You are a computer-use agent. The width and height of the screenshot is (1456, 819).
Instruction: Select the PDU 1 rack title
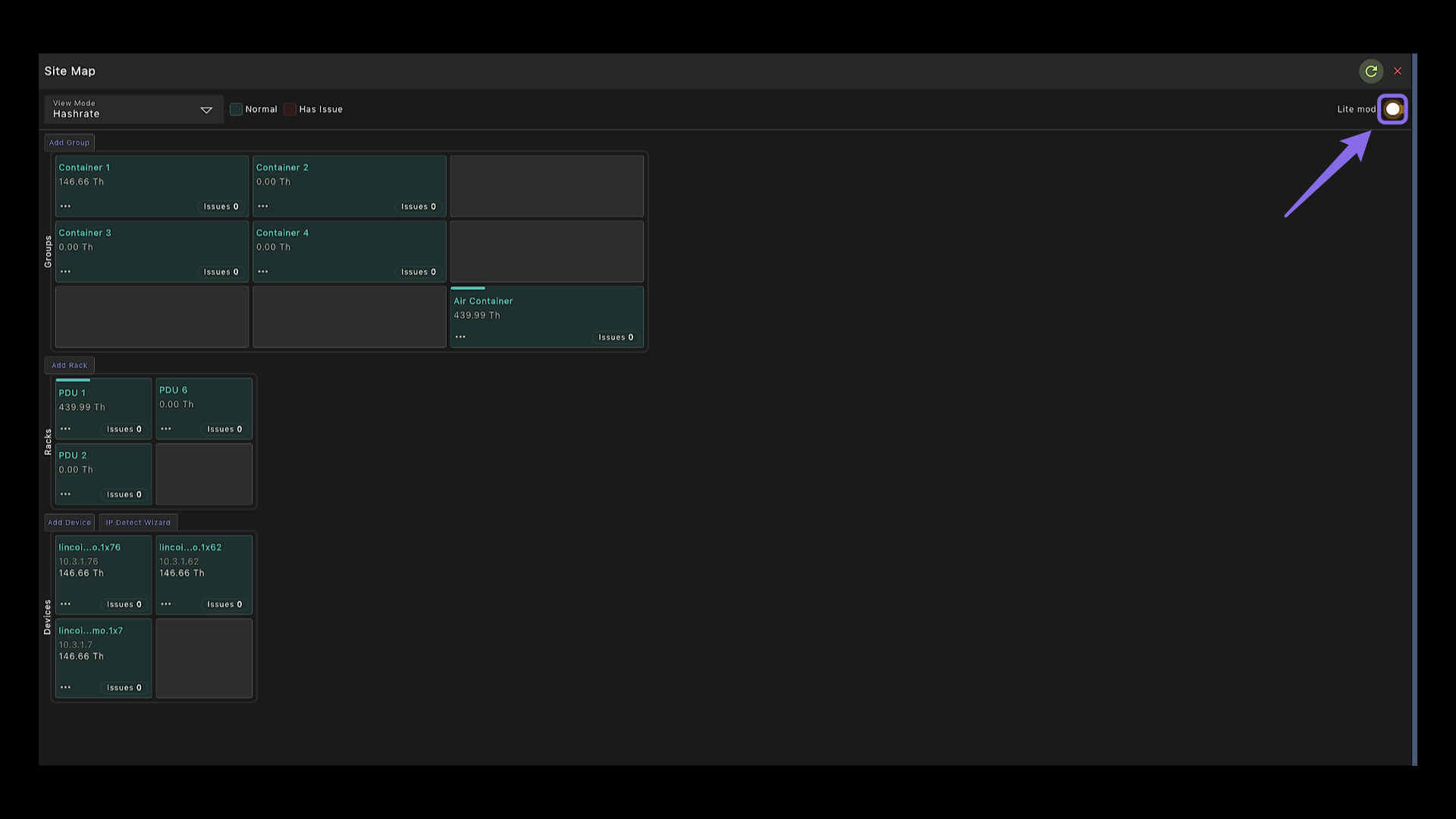coord(72,393)
